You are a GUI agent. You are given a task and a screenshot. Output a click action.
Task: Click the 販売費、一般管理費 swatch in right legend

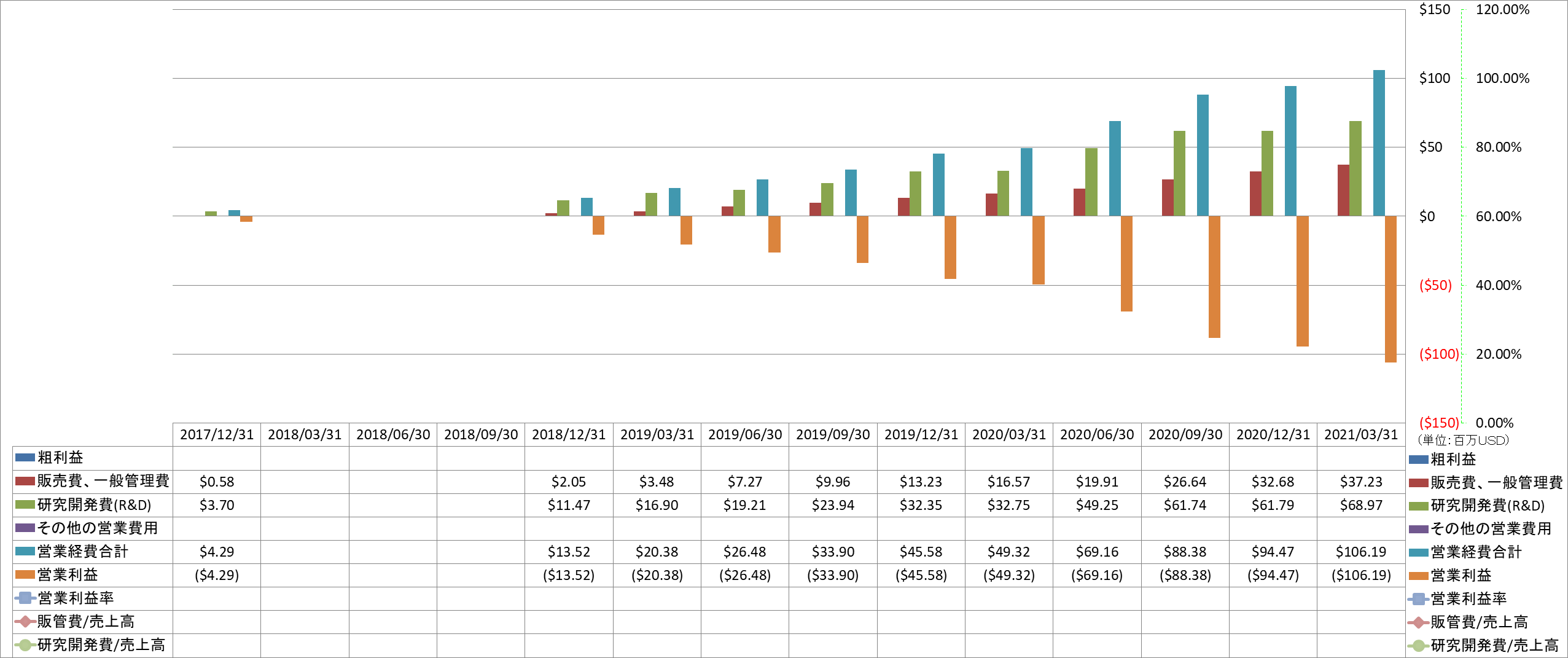(x=1419, y=483)
